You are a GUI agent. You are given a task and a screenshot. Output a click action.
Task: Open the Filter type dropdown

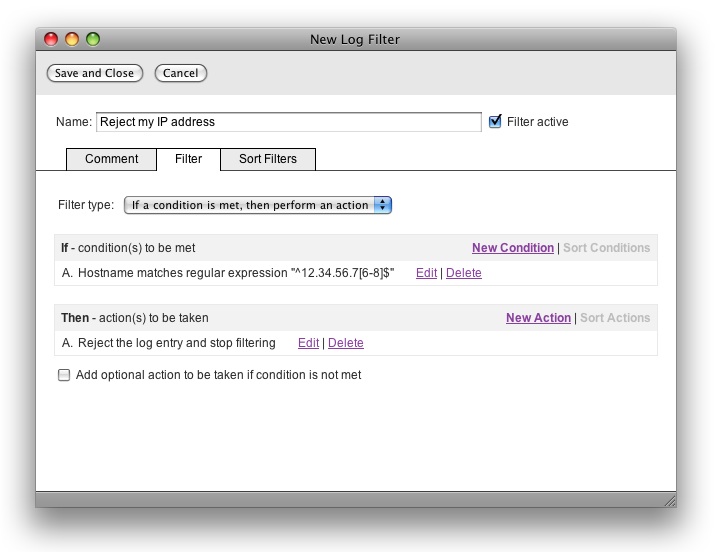click(x=258, y=205)
